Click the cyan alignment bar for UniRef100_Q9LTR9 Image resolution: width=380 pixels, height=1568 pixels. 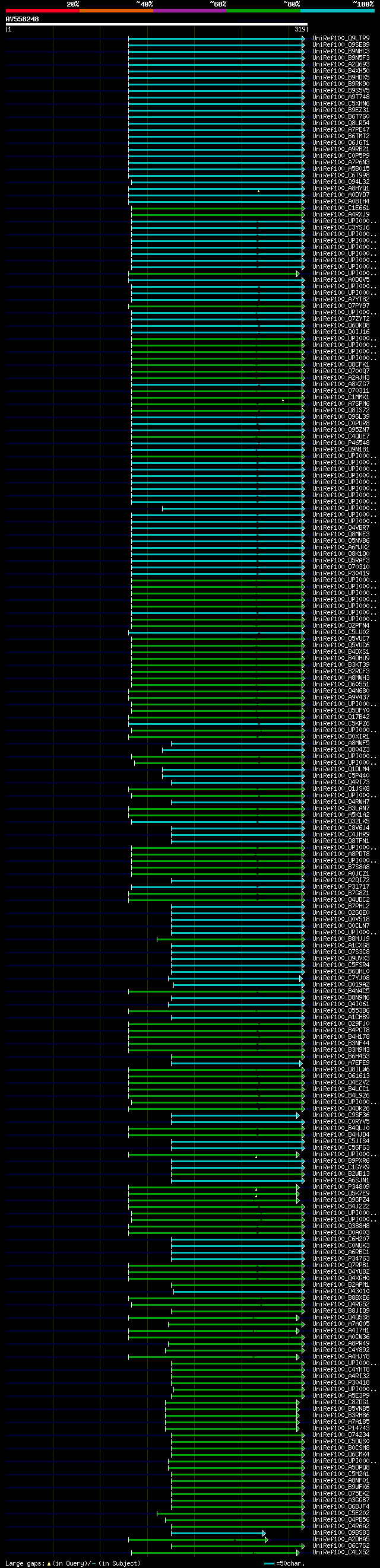216,39
